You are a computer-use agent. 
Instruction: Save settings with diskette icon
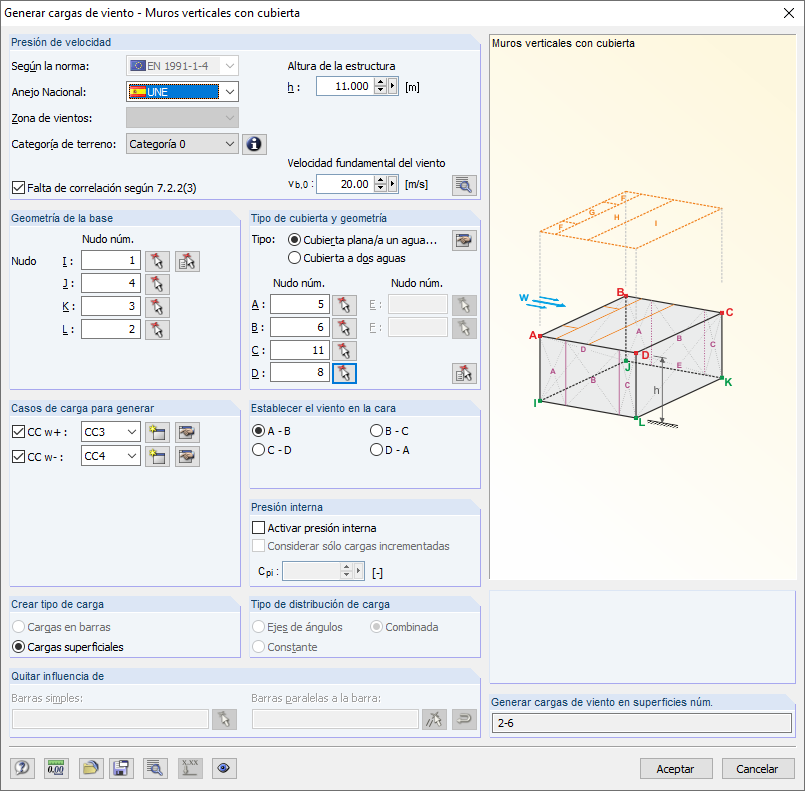[x=121, y=768]
